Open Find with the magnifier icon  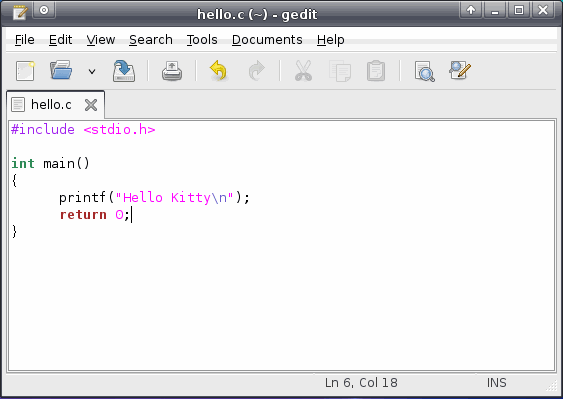[x=424, y=71]
